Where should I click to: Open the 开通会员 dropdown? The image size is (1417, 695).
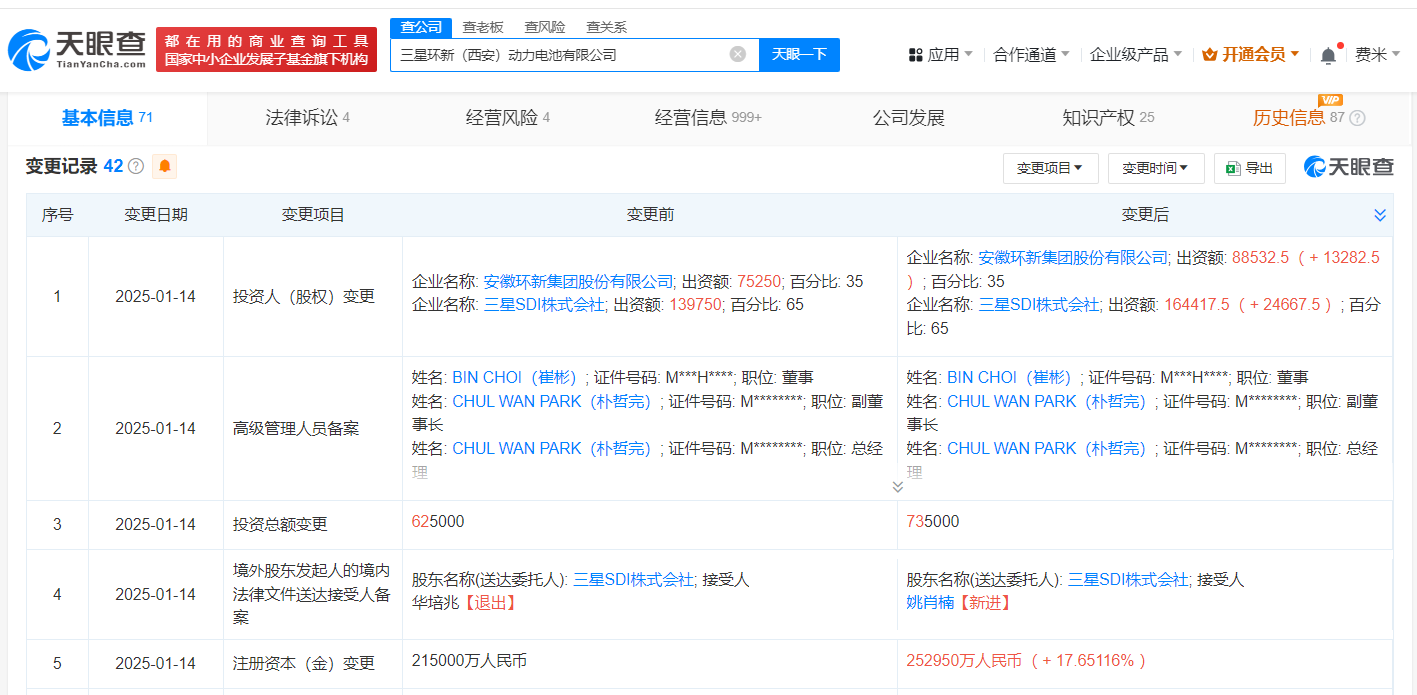pos(1251,55)
